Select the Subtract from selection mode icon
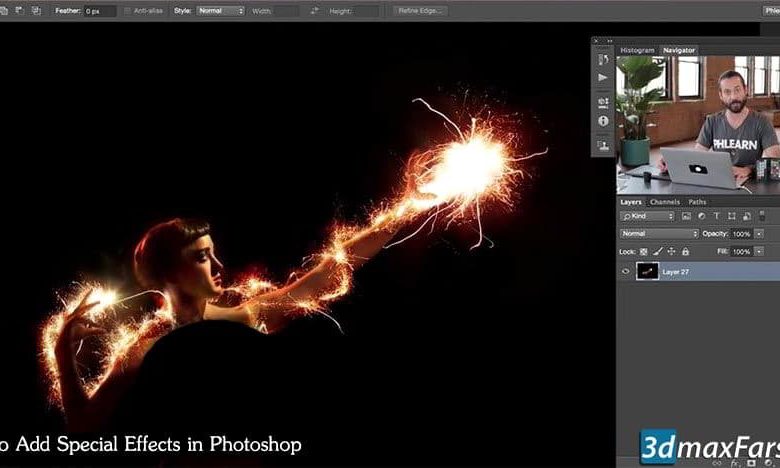 coord(20,10)
